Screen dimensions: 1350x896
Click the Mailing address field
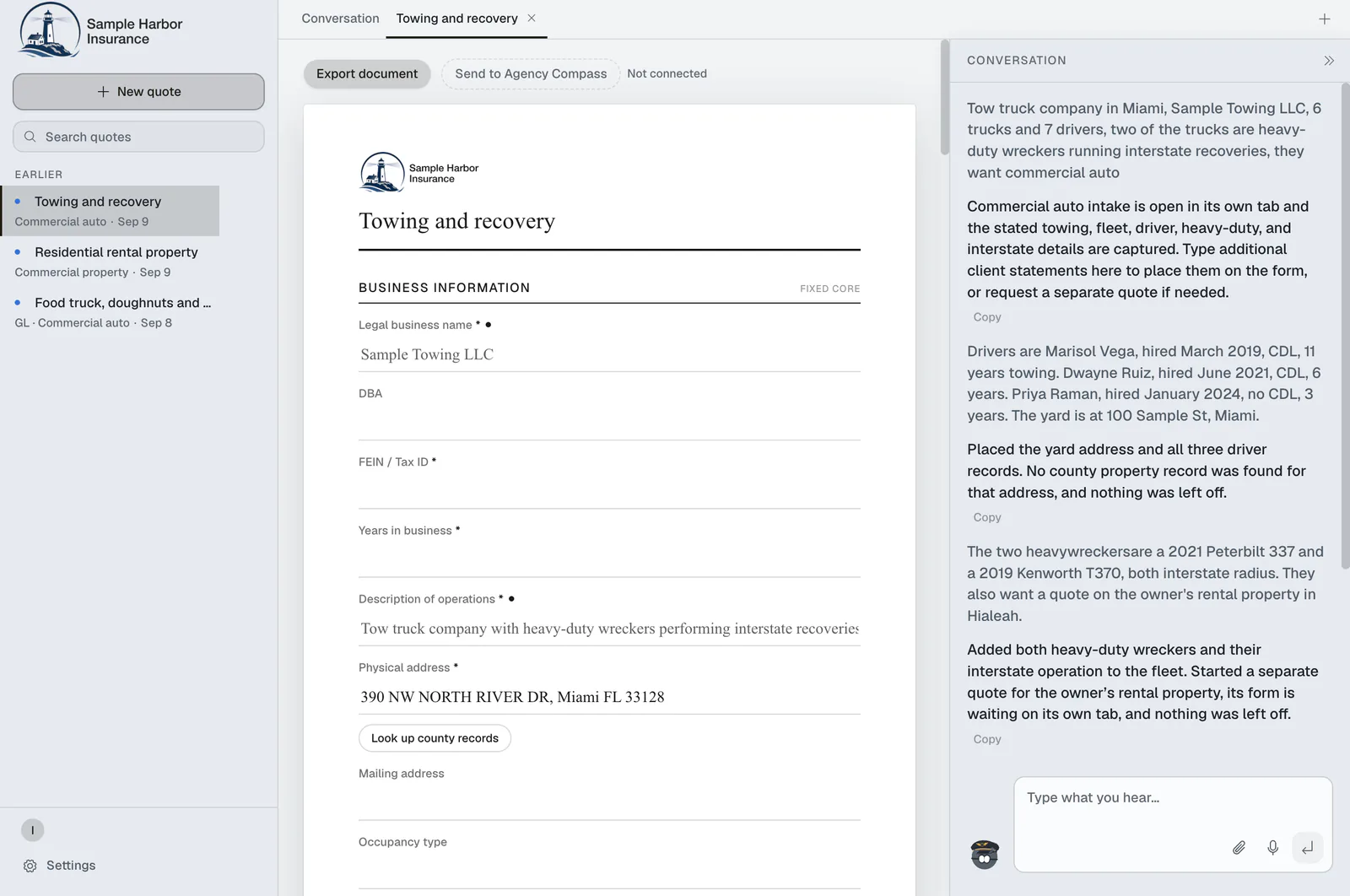609,802
